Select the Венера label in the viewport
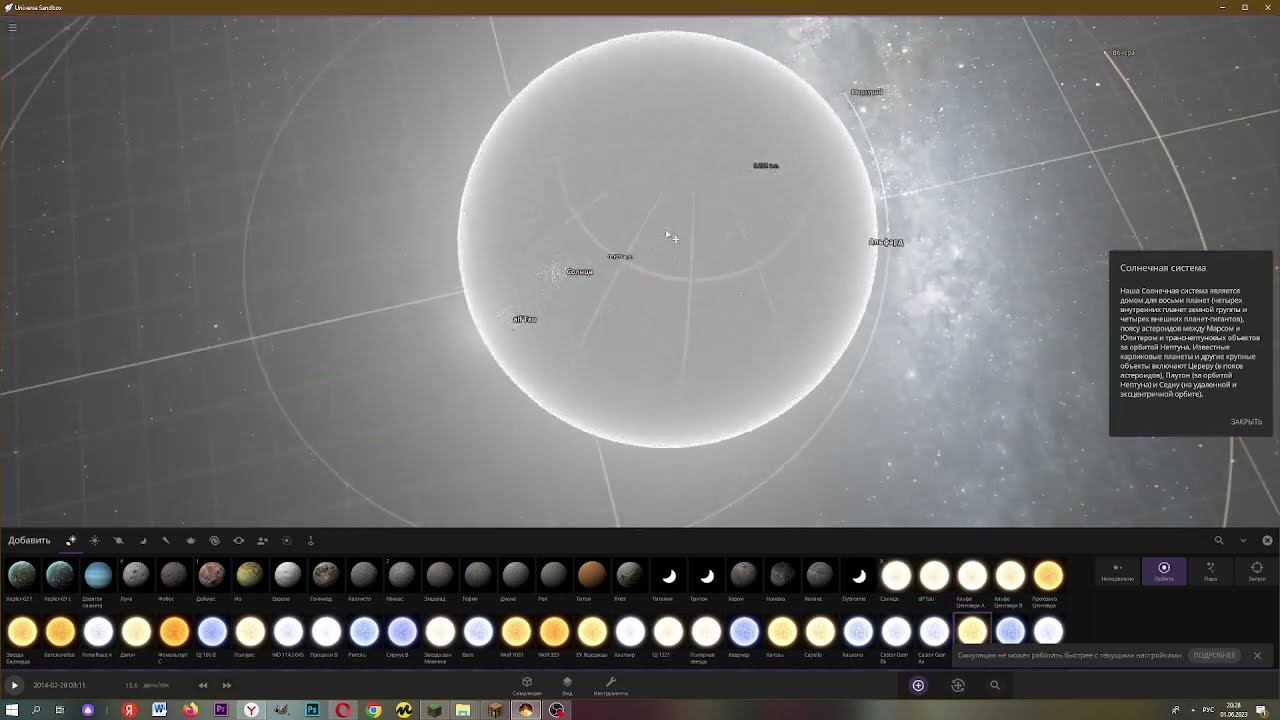Screen dimensions: 1280x720 [1124, 52]
